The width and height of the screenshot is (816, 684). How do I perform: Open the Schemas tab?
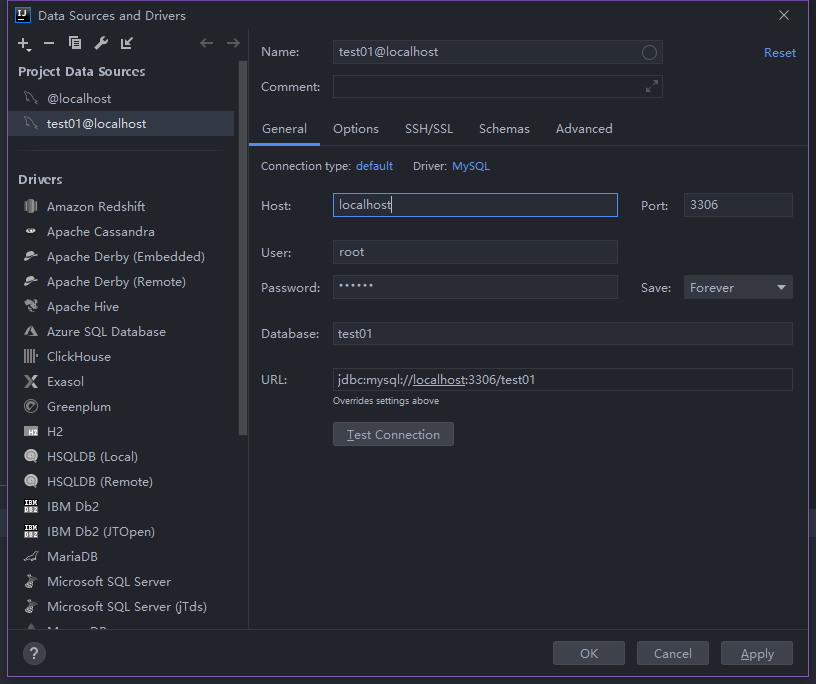504,129
